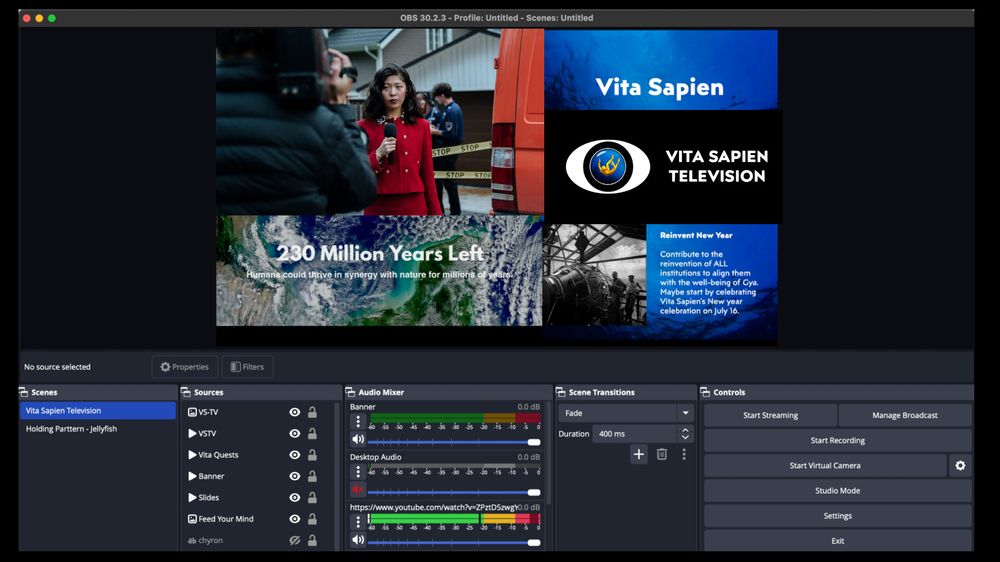Click lock icon for Banner source

(312, 477)
